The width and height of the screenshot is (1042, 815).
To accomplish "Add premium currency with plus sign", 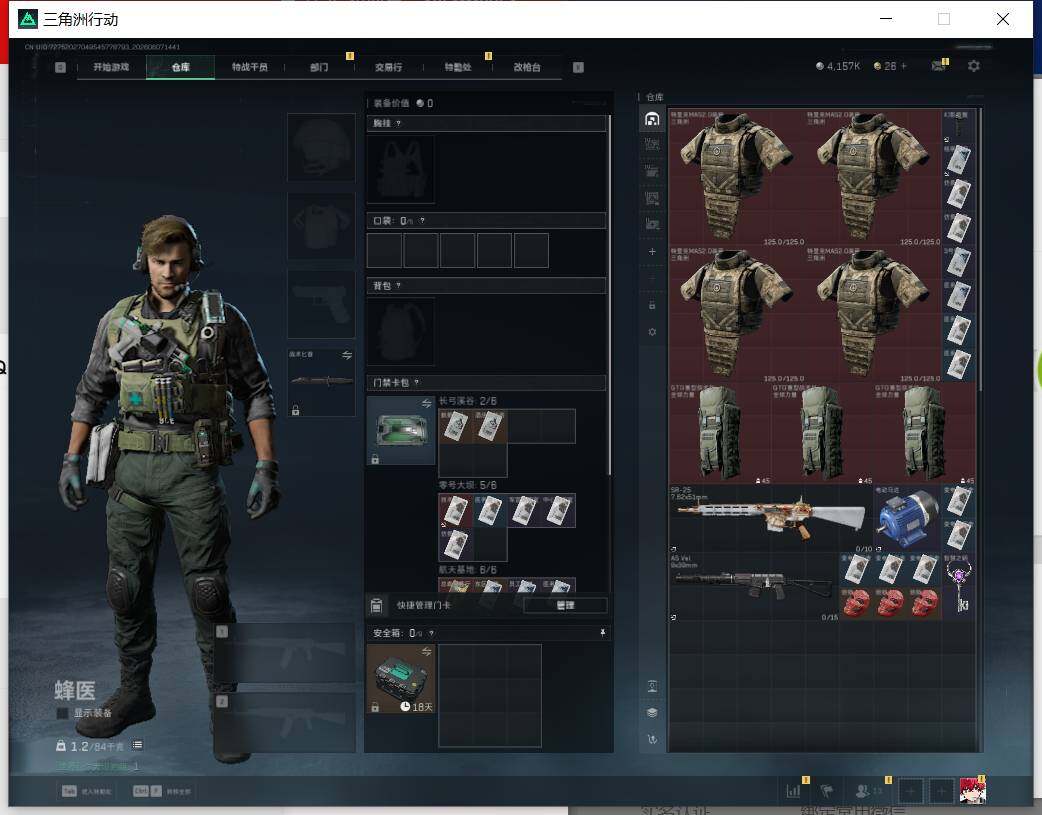I will (x=904, y=66).
